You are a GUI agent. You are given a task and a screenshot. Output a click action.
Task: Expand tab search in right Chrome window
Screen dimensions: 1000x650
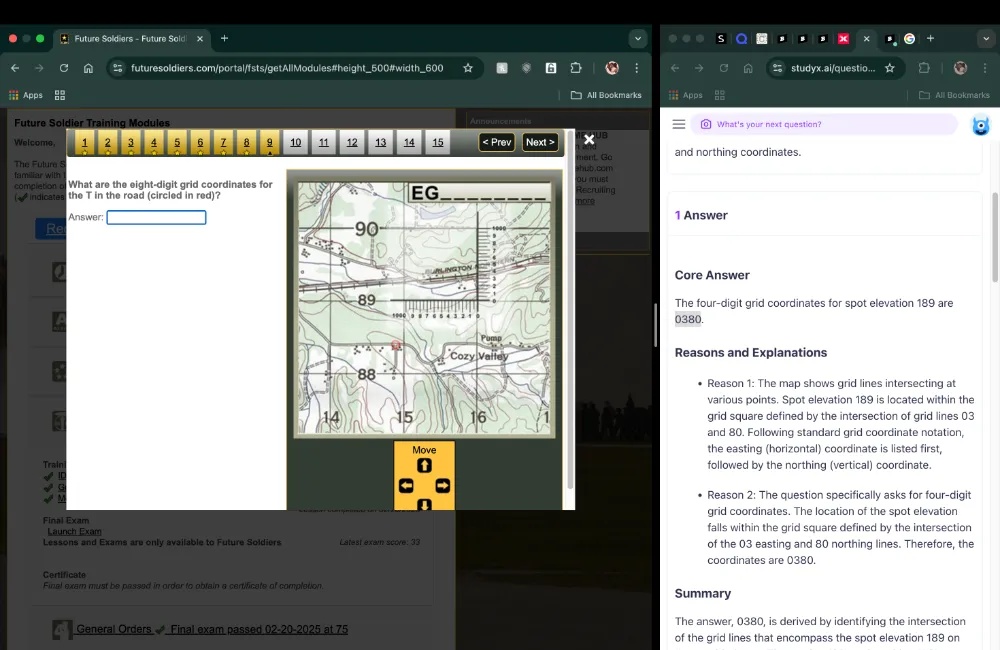tap(985, 39)
